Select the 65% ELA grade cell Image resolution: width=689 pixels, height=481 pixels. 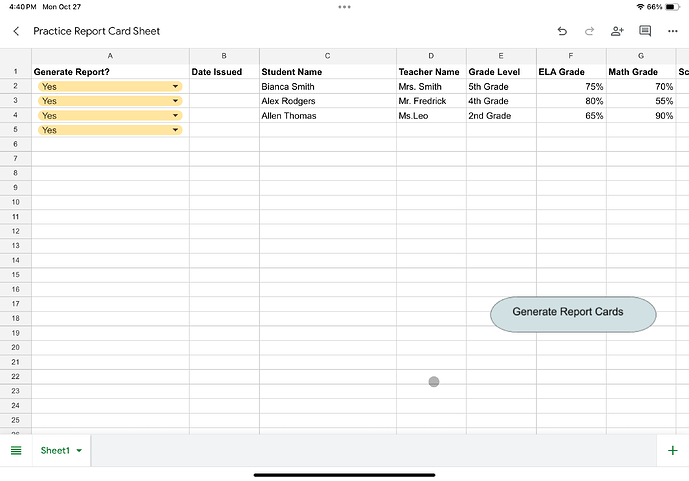[571, 116]
